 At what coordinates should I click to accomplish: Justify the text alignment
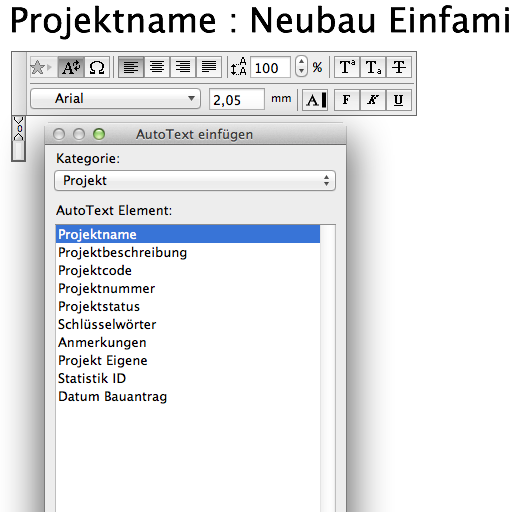click(x=209, y=68)
